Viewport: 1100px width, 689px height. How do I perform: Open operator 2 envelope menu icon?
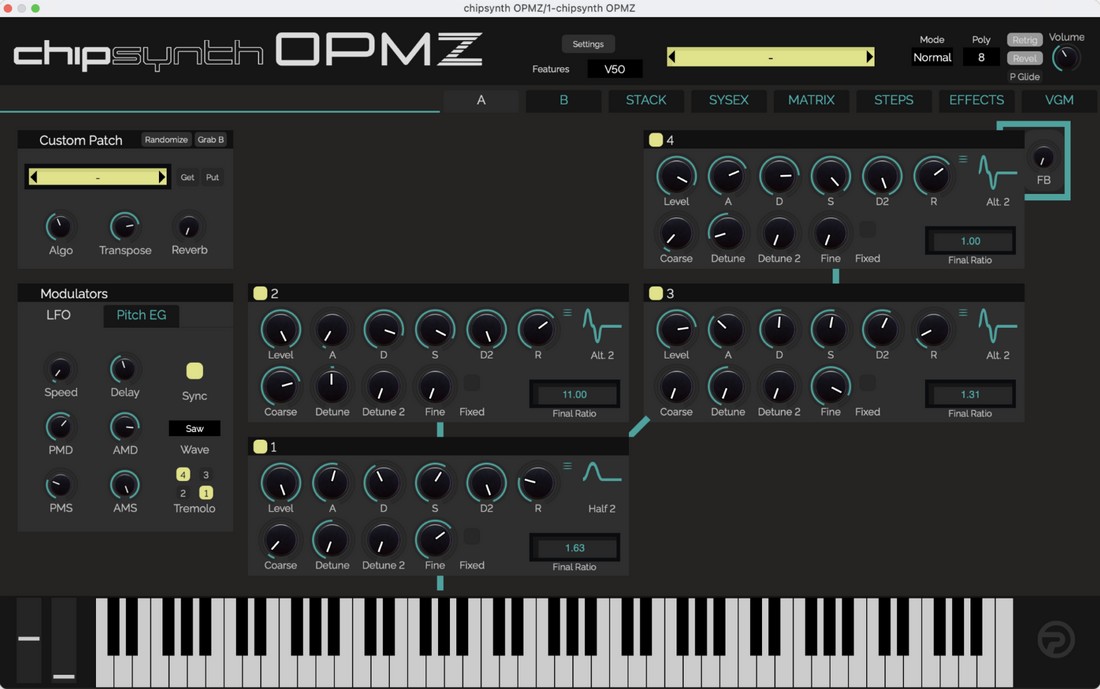tap(568, 313)
